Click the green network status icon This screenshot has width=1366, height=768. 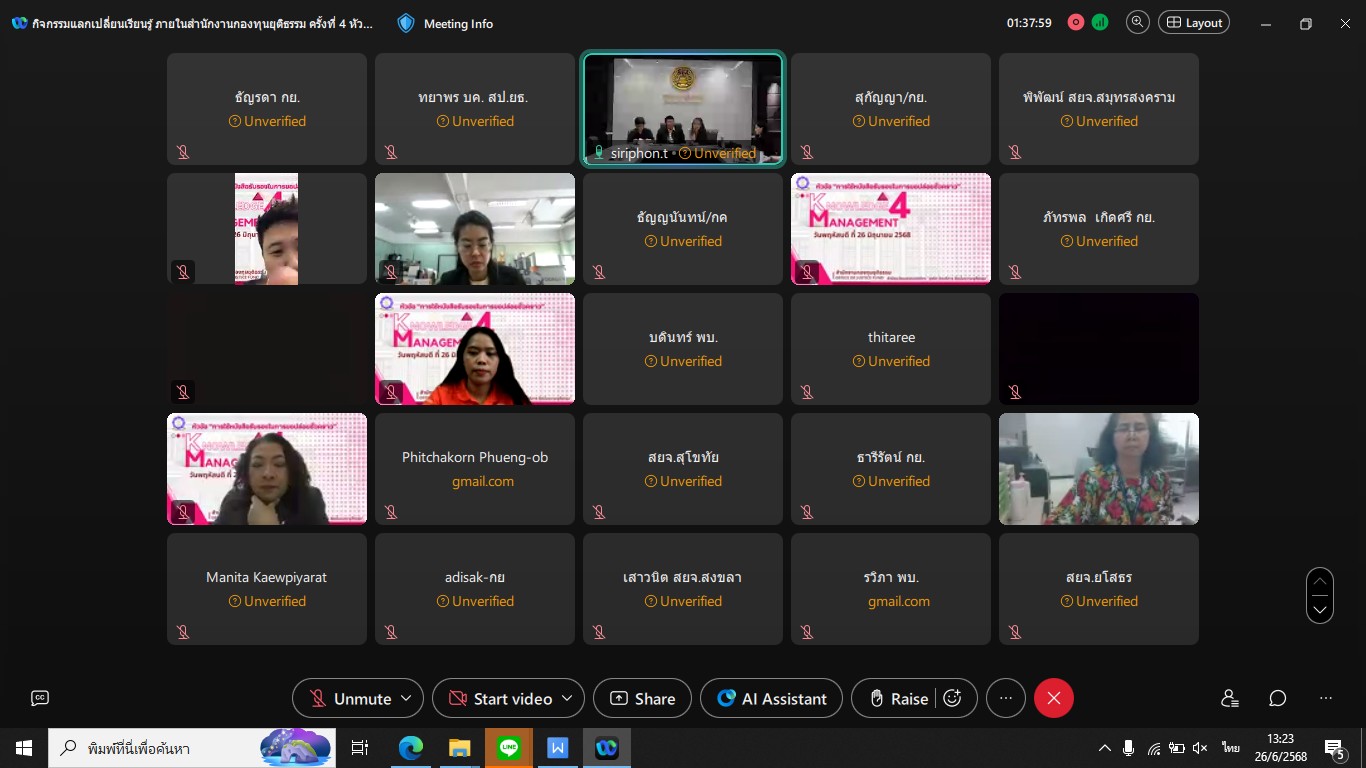pos(1100,22)
